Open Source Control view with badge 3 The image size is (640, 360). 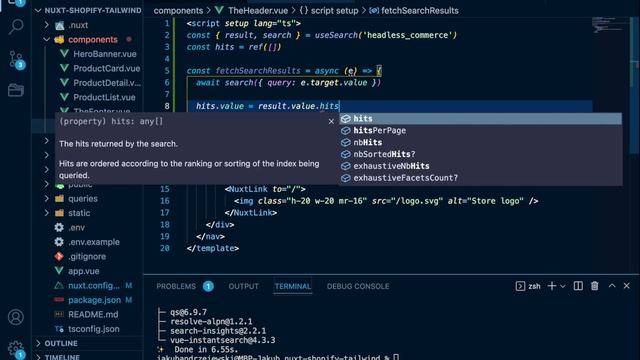[x=16, y=60]
